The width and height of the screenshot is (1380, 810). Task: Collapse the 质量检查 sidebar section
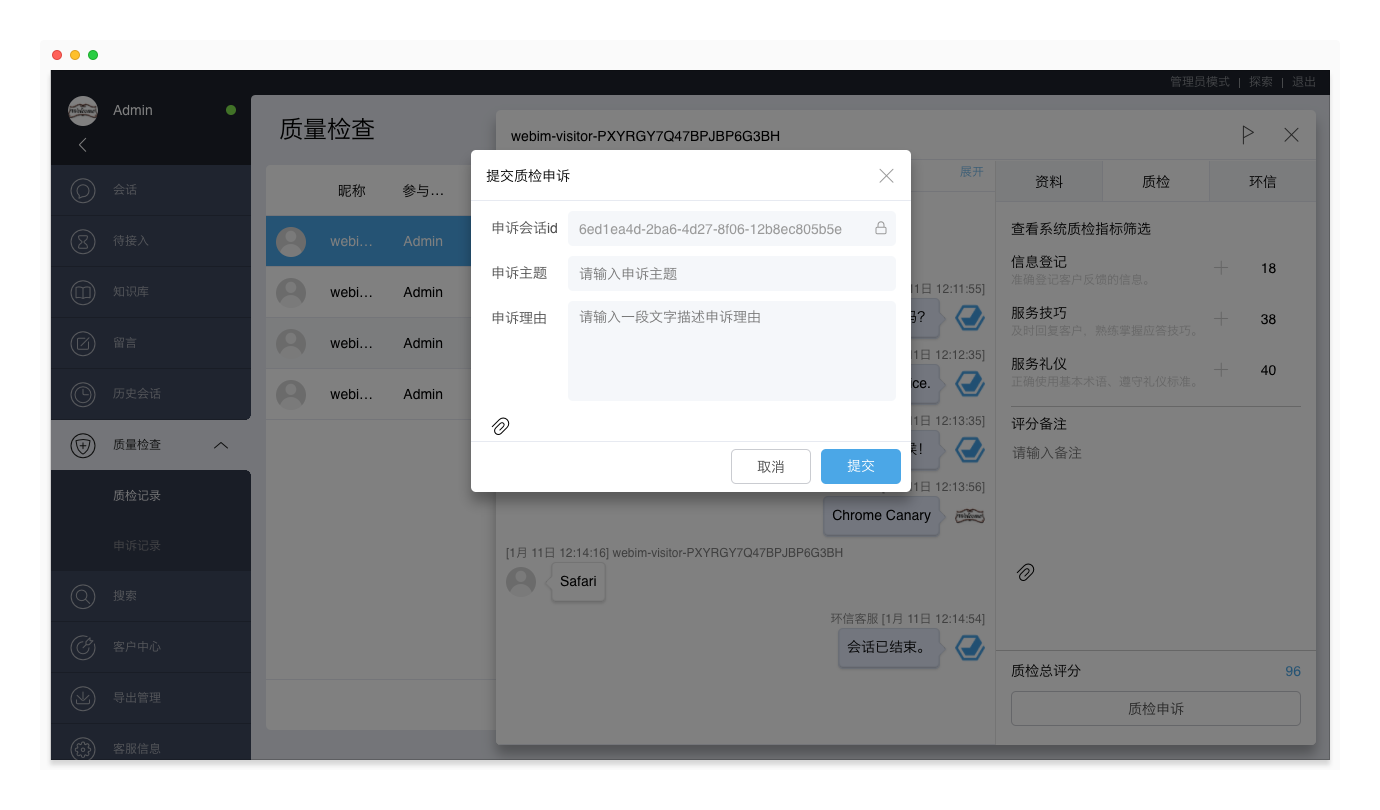pos(222,445)
